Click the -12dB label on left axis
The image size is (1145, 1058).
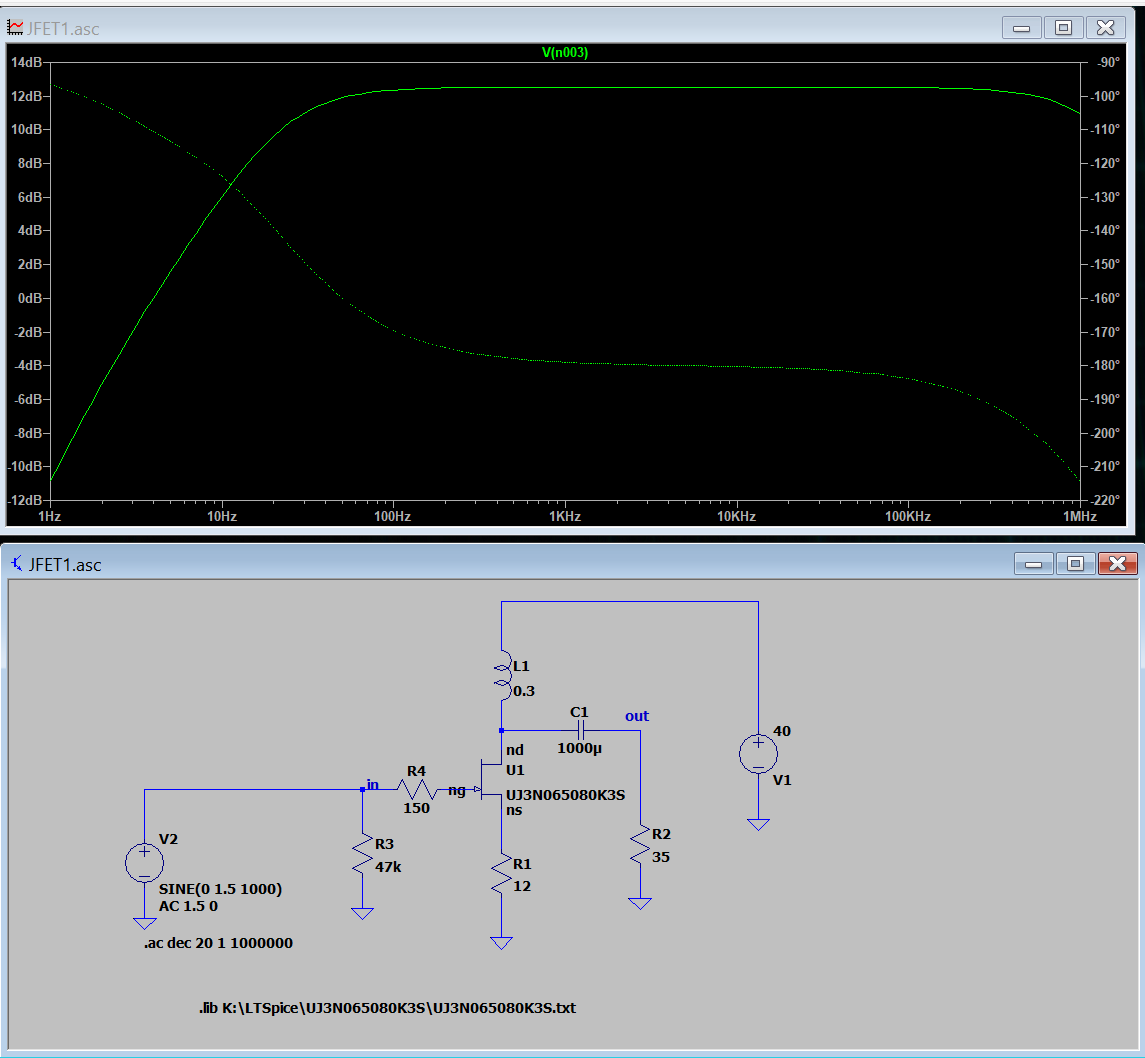click(25, 500)
